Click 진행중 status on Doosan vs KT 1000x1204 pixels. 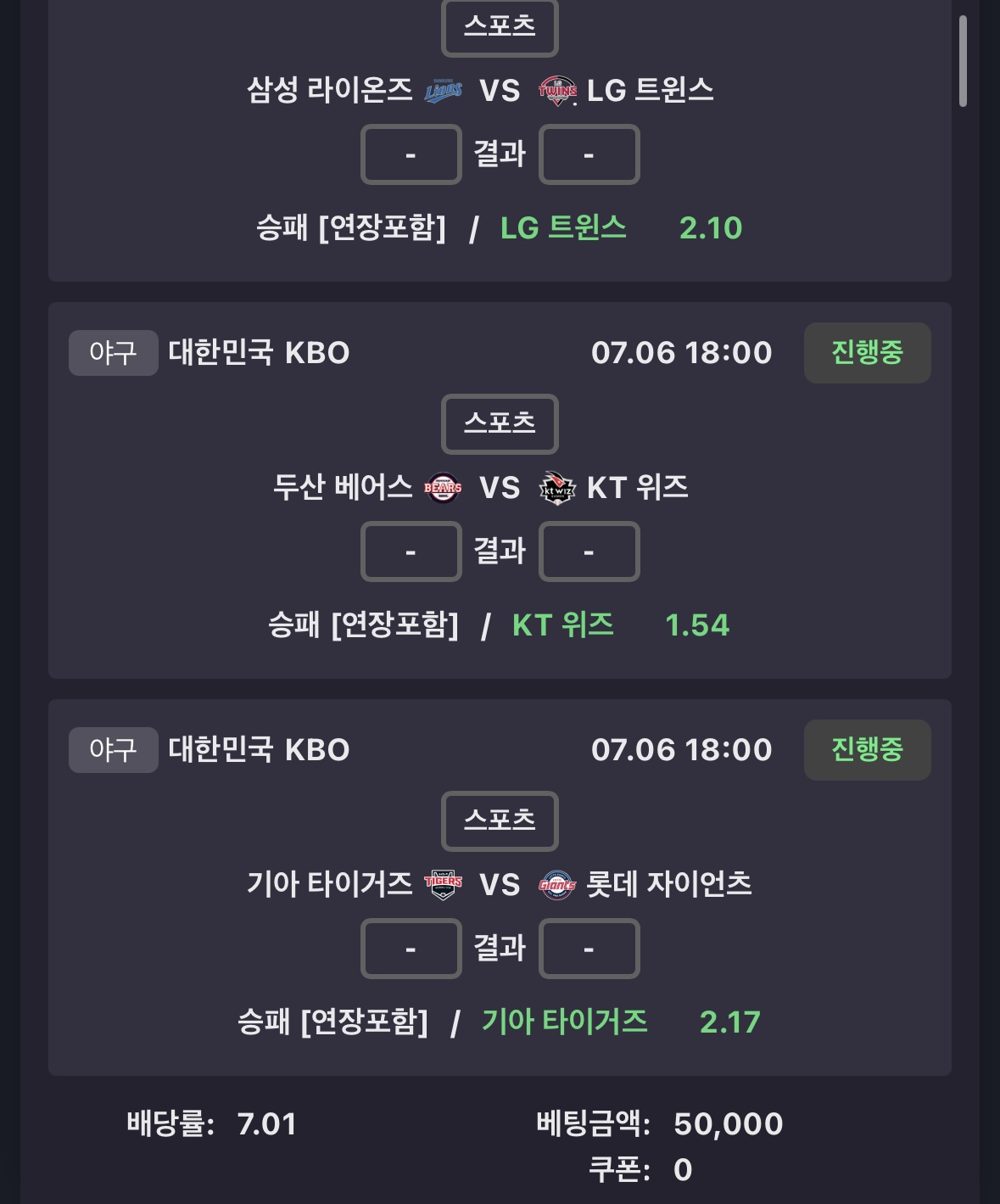(867, 352)
